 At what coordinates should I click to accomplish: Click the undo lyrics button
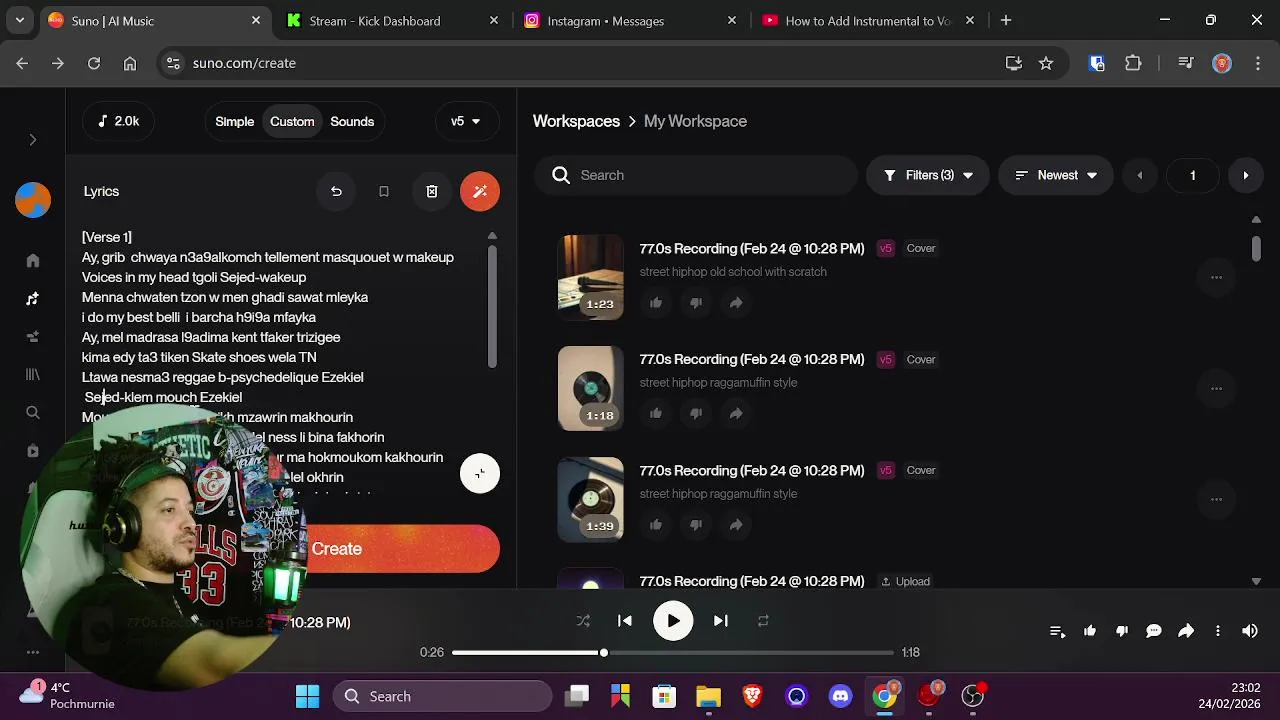(336, 191)
